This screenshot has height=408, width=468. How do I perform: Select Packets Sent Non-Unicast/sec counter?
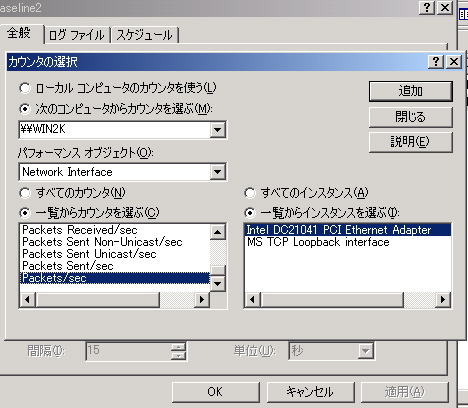(115, 242)
